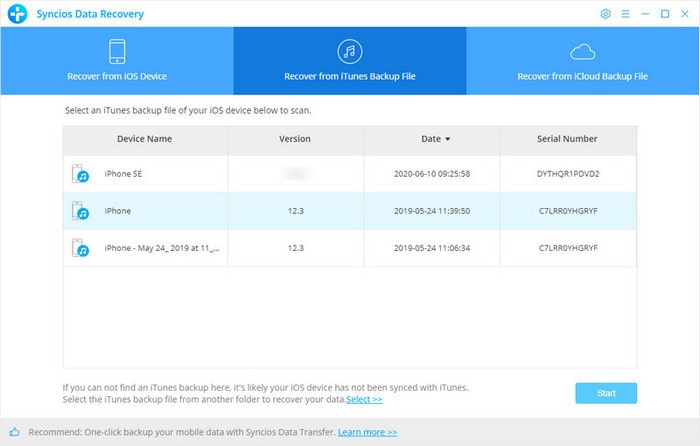Open the hamburger menu icon
Image resolution: width=700 pixels, height=446 pixels.
pos(625,14)
